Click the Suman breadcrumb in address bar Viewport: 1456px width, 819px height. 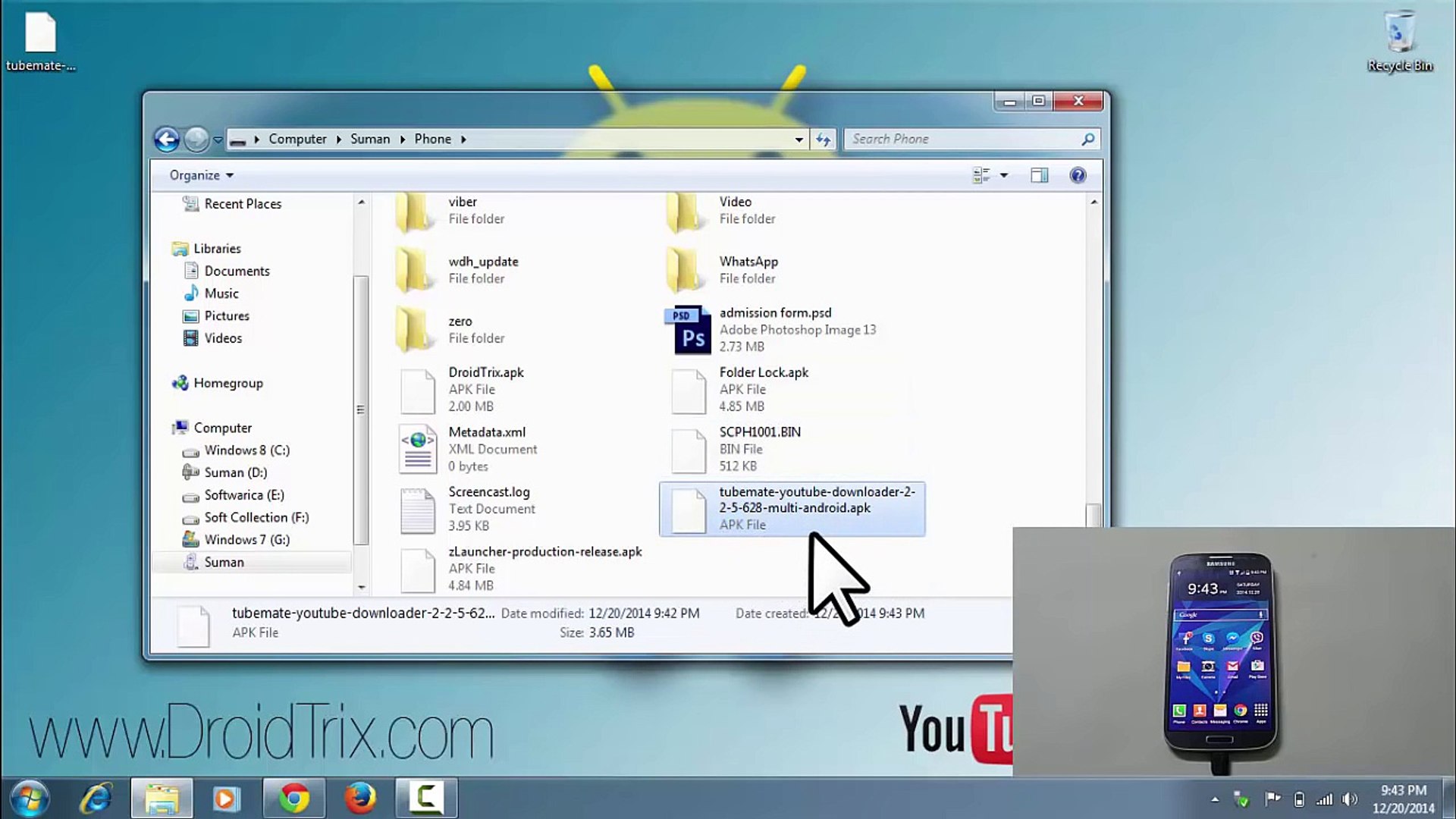(370, 139)
